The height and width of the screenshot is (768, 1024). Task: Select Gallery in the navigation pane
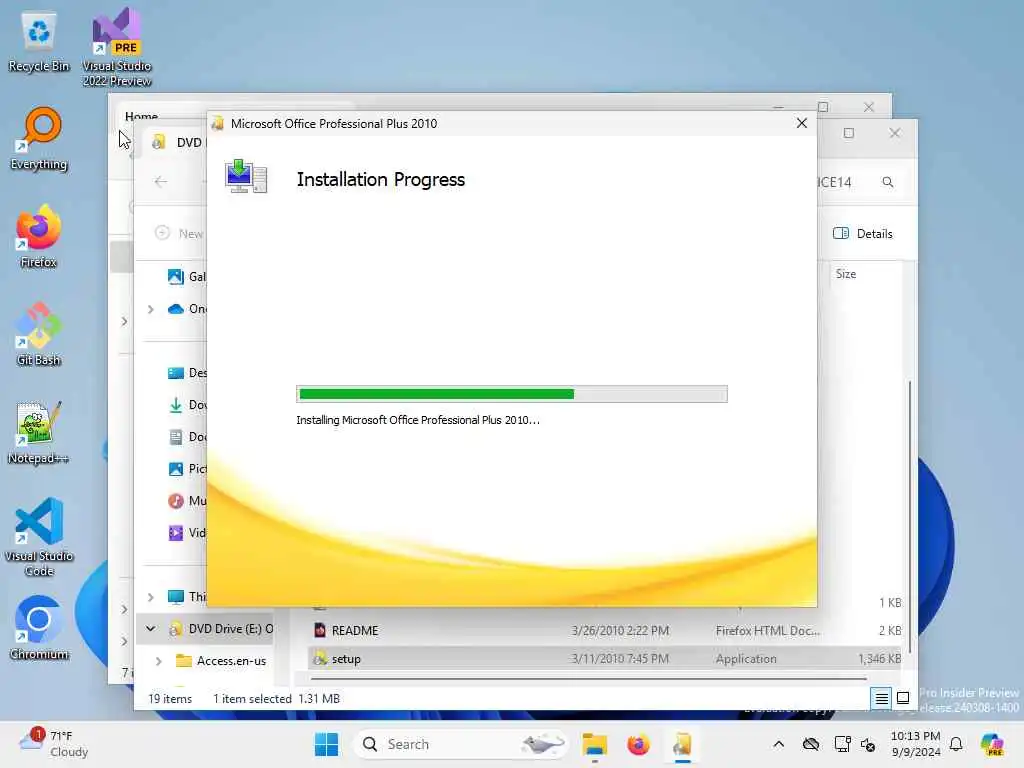[x=187, y=277]
